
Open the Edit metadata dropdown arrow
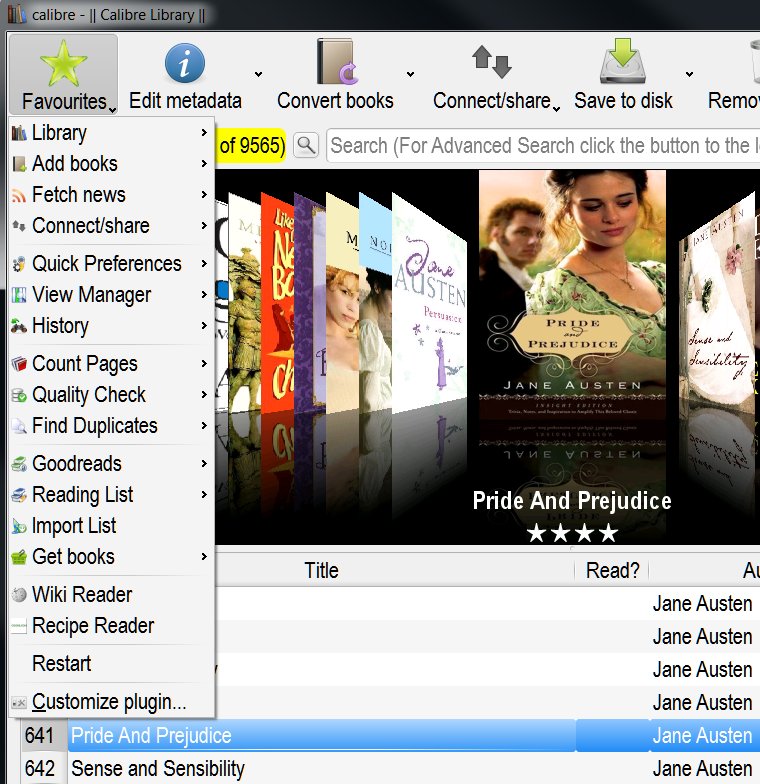pos(258,74)
